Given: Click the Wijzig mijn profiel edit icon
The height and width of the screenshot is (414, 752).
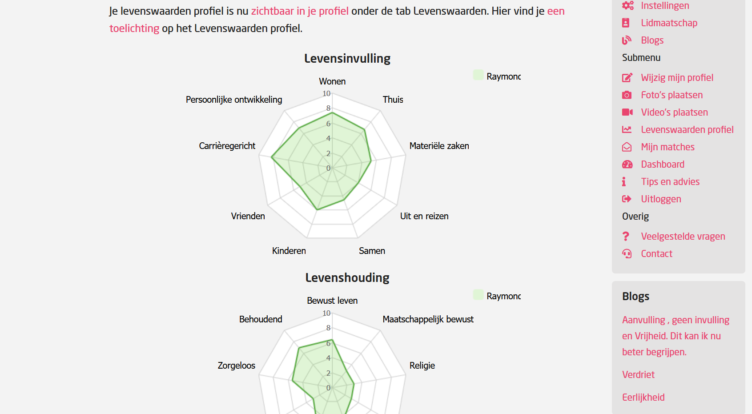Looking at the screenshot, I should click(x=627, y=77).
